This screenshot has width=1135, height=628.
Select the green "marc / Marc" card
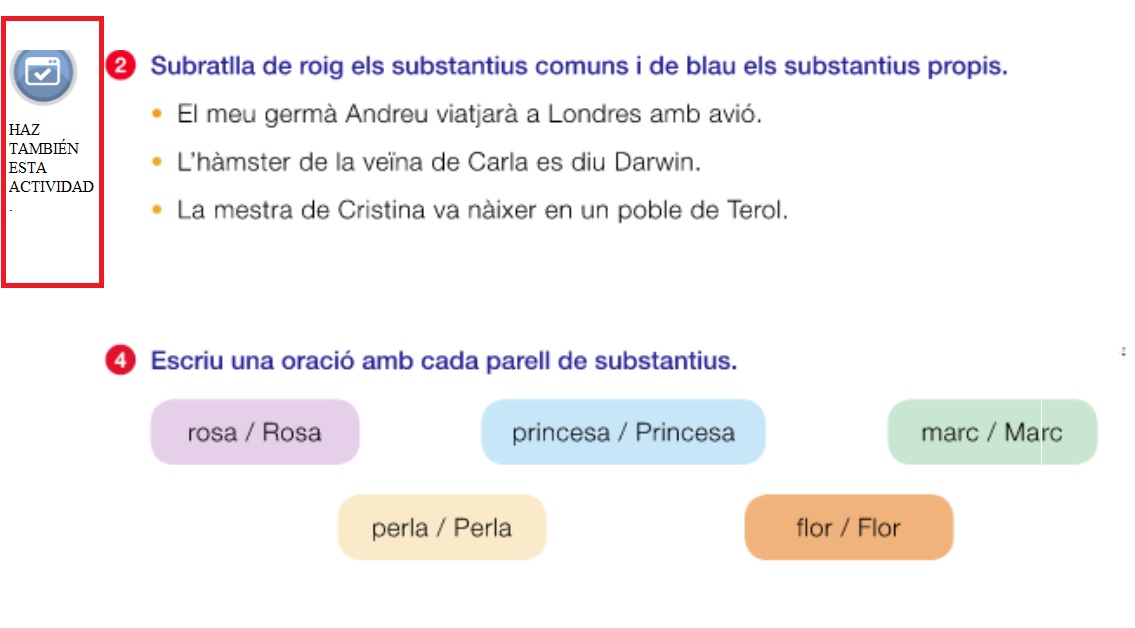[x=992, y=432]
